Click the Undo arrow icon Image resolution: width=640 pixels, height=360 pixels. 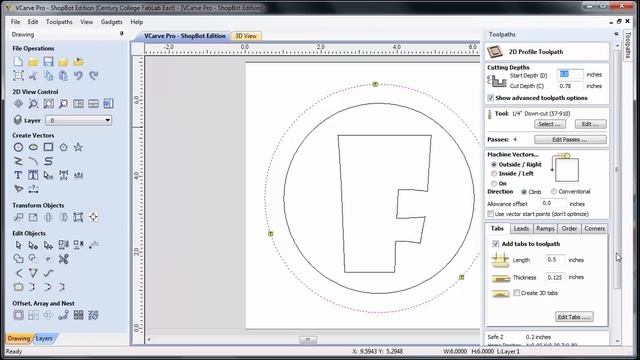(x=78, y=76)
